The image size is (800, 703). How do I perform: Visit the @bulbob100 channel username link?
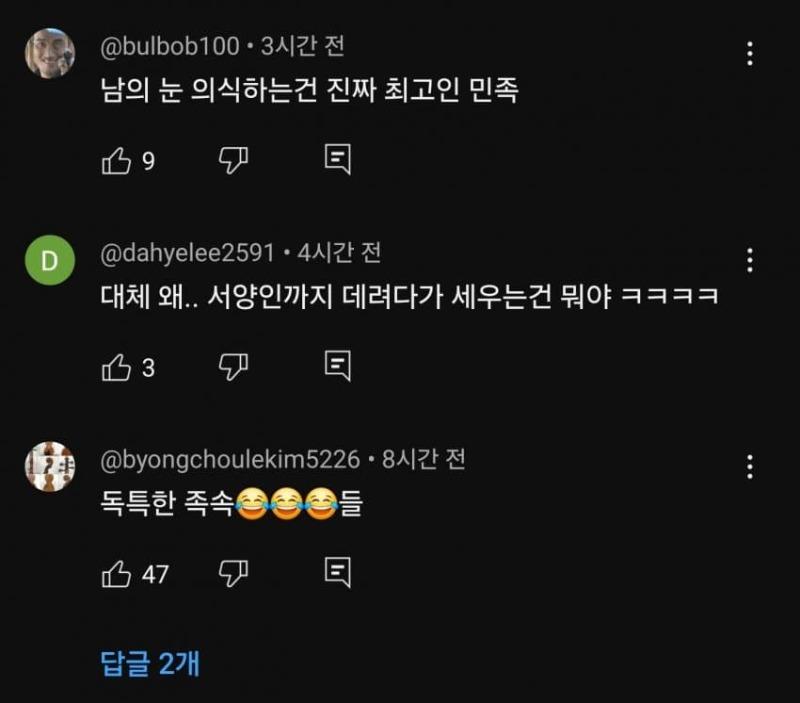[x=170, y=46]
